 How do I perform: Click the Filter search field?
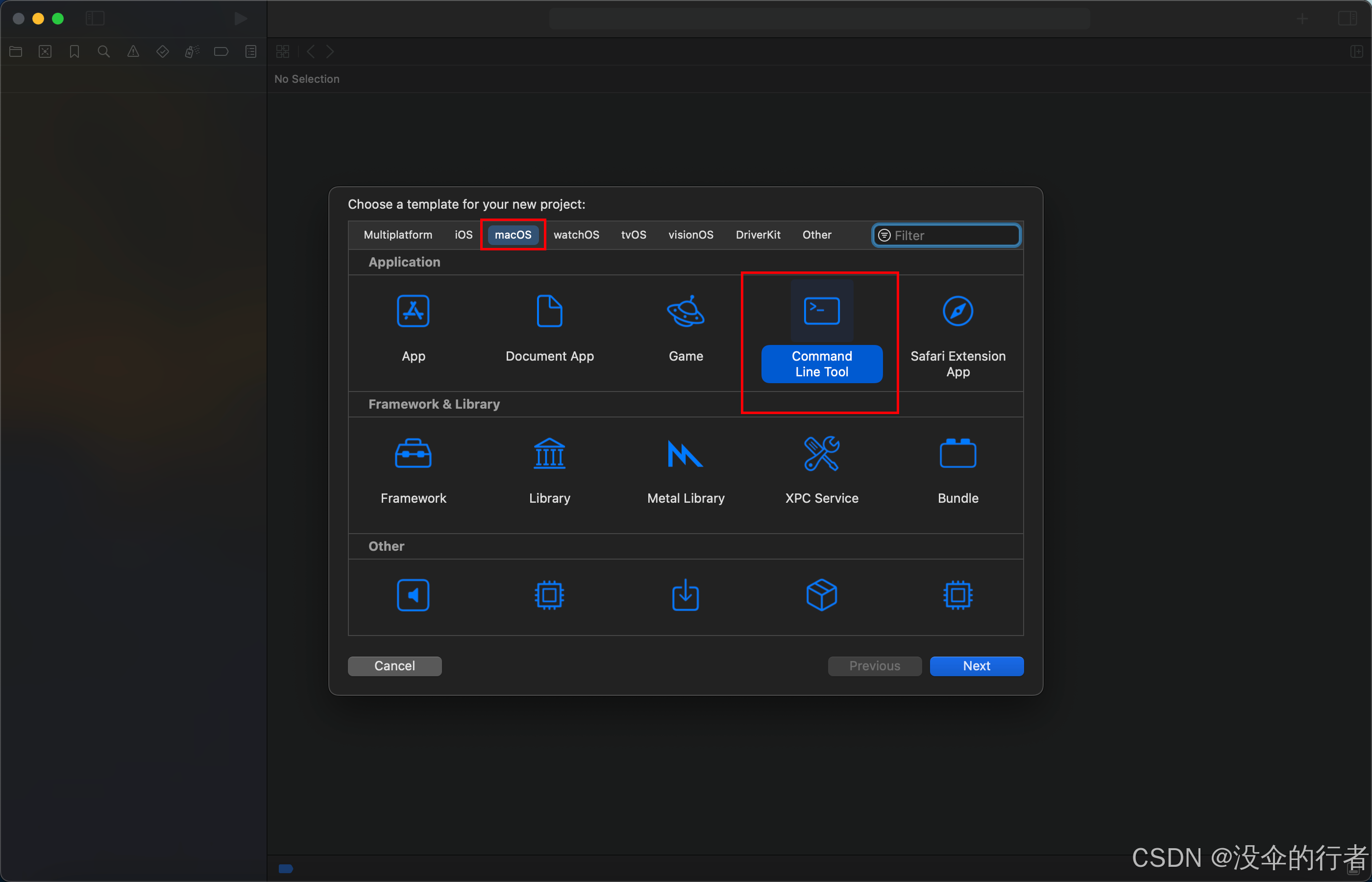946,235
